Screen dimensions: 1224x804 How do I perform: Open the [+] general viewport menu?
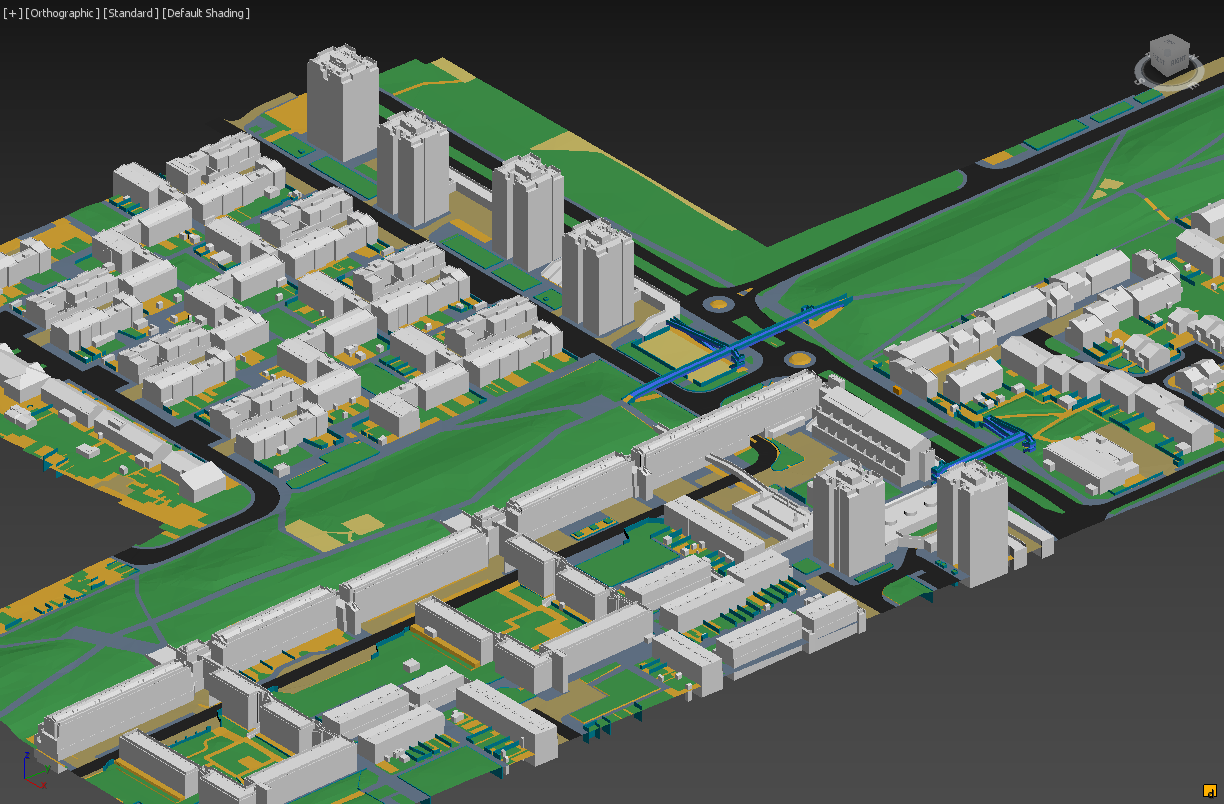click(12, 13)
